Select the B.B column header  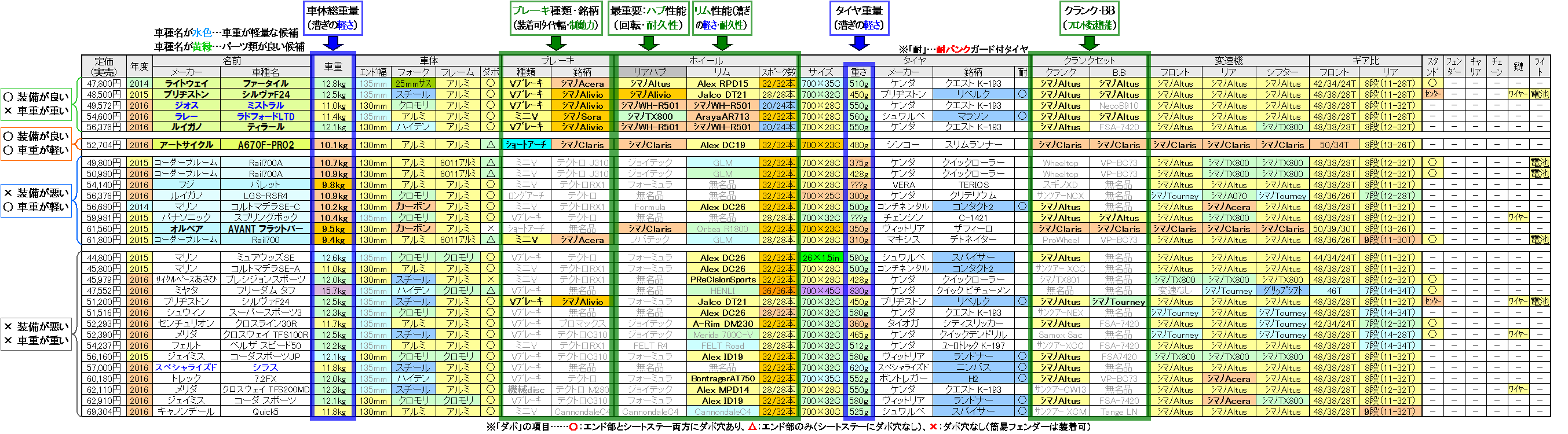click(1119, 72)
